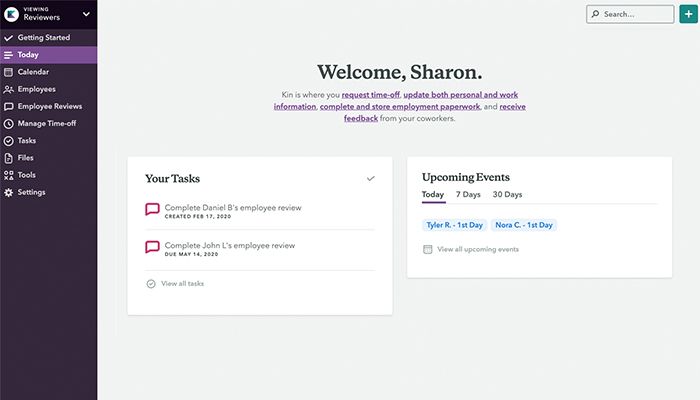
Task: Expand the Viewing Reviewers dropdown
Action: coord(86,14)
